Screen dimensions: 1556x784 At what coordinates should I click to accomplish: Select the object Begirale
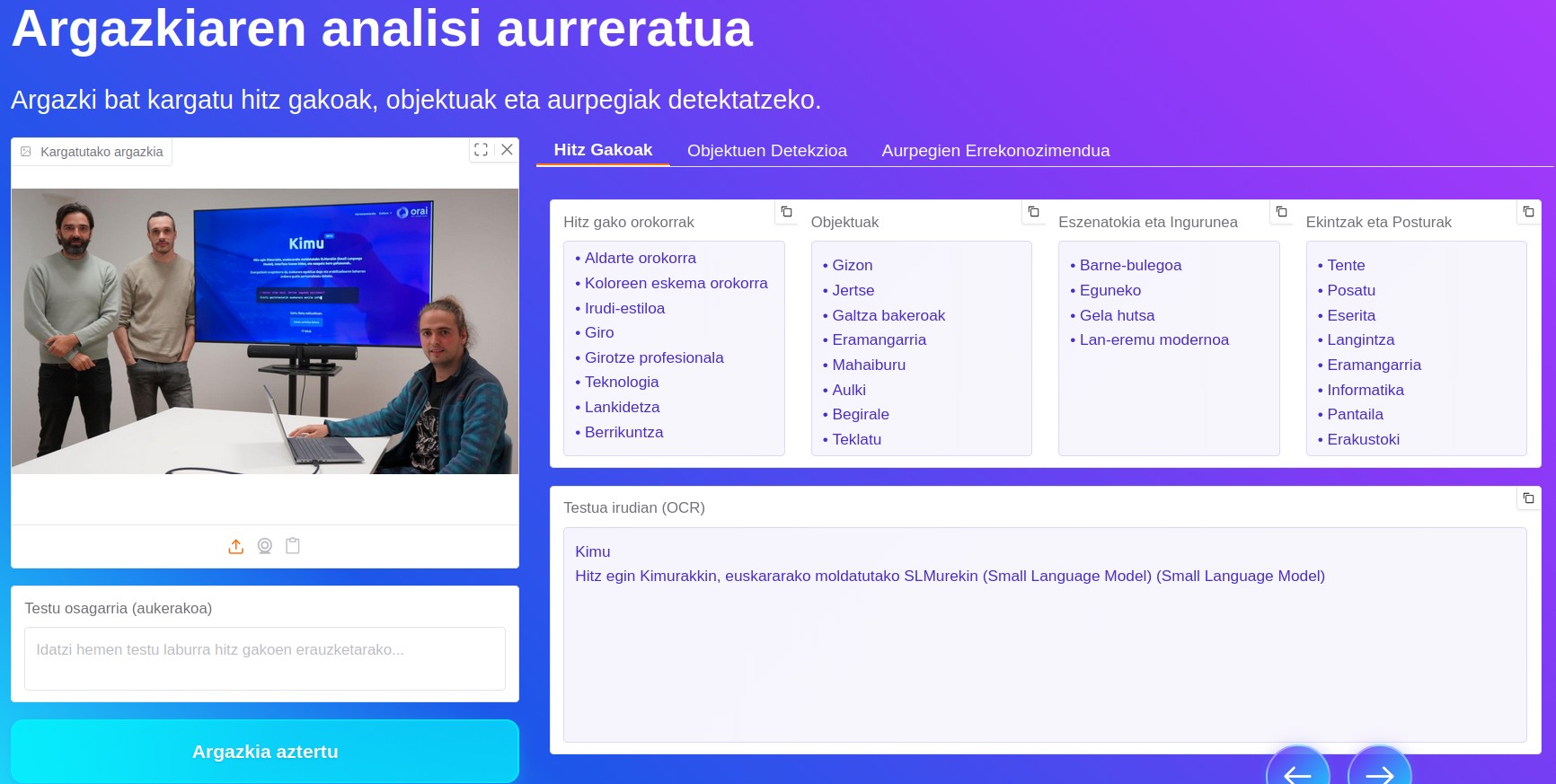point(861,414)
